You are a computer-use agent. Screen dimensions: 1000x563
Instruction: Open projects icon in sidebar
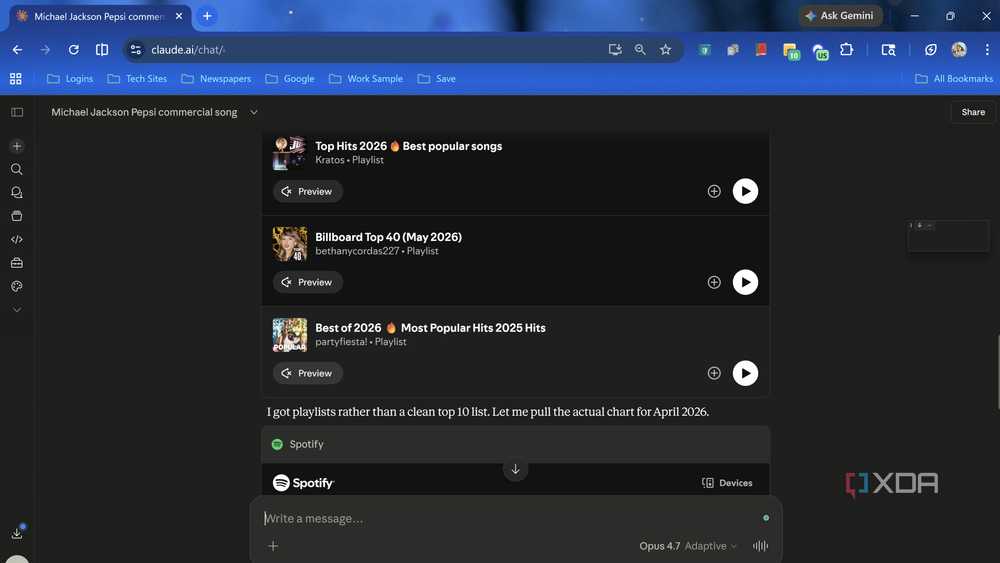click(x=17, y=216)
